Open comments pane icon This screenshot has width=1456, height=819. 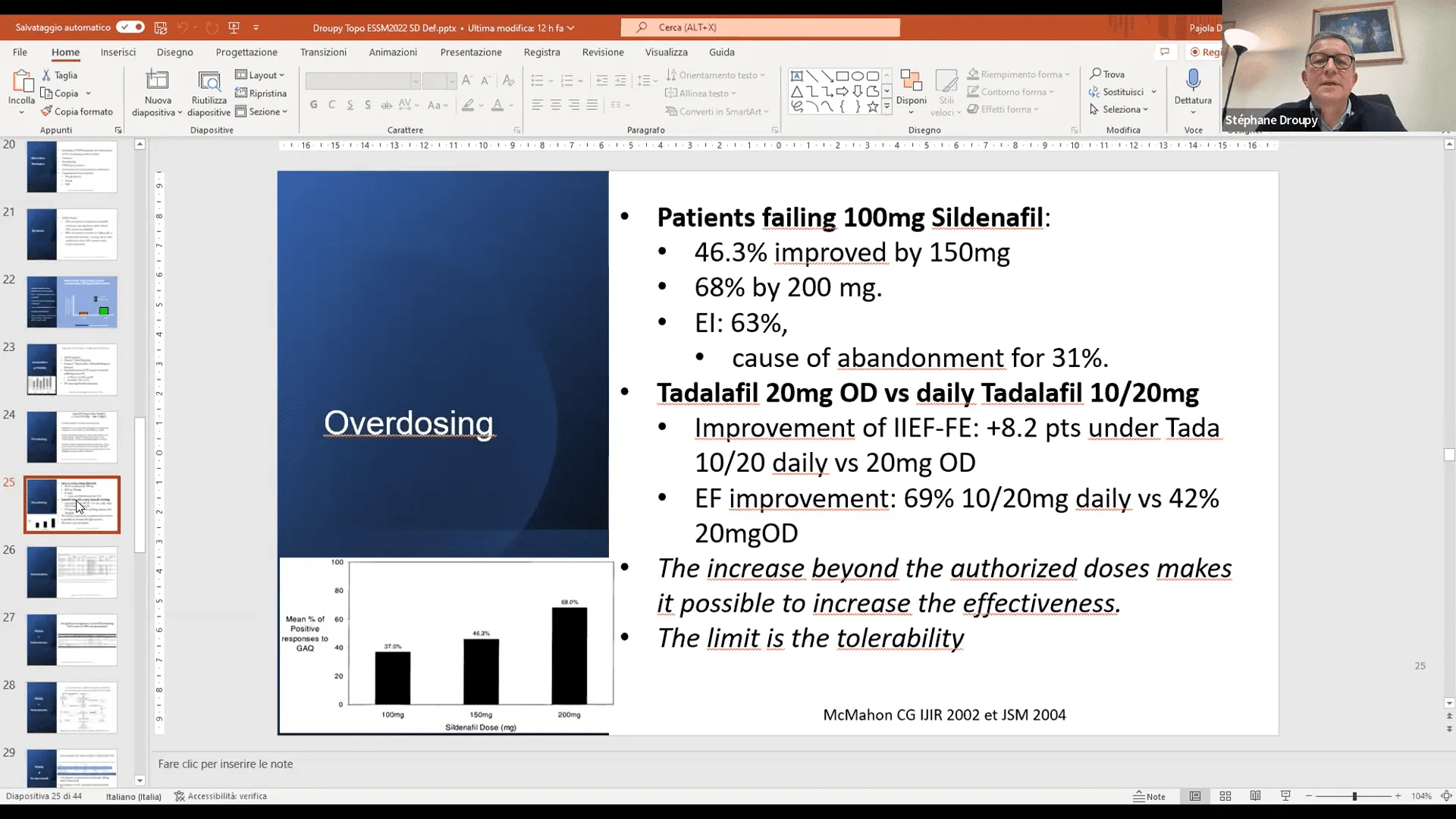pos(1165,52)
